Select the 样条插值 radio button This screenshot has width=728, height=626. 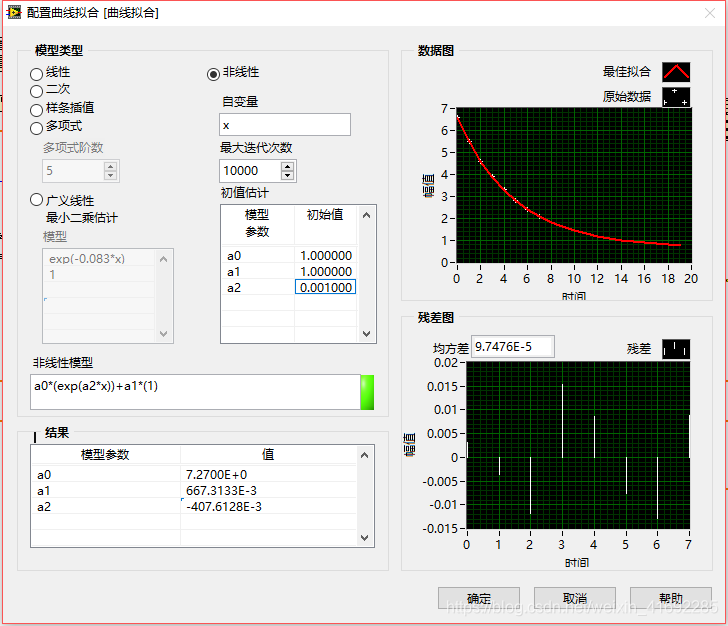pos(36,110)
